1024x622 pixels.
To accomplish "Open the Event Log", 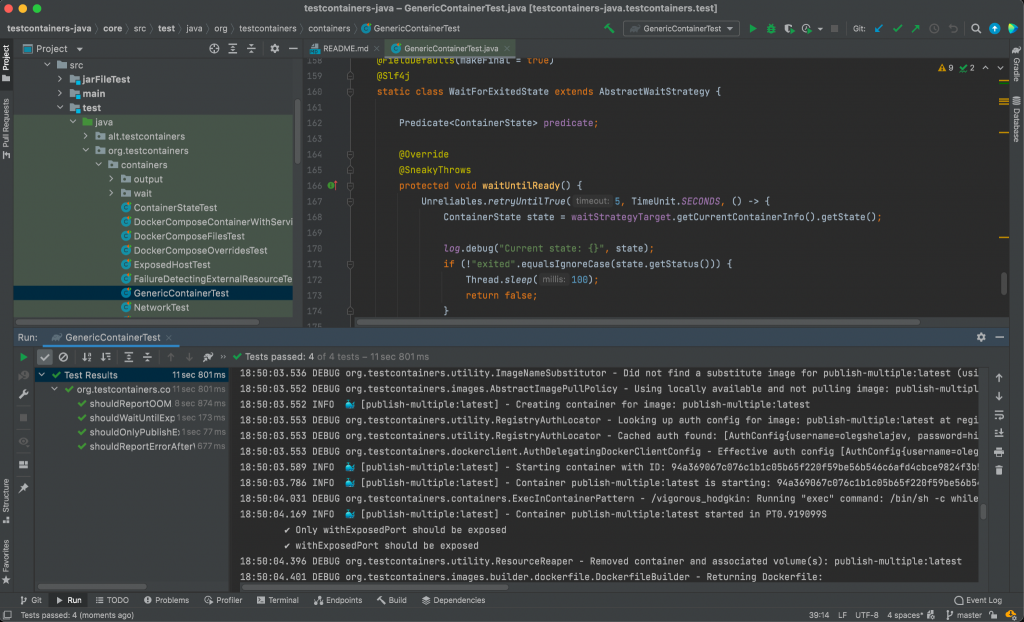I will coord(979,600).
